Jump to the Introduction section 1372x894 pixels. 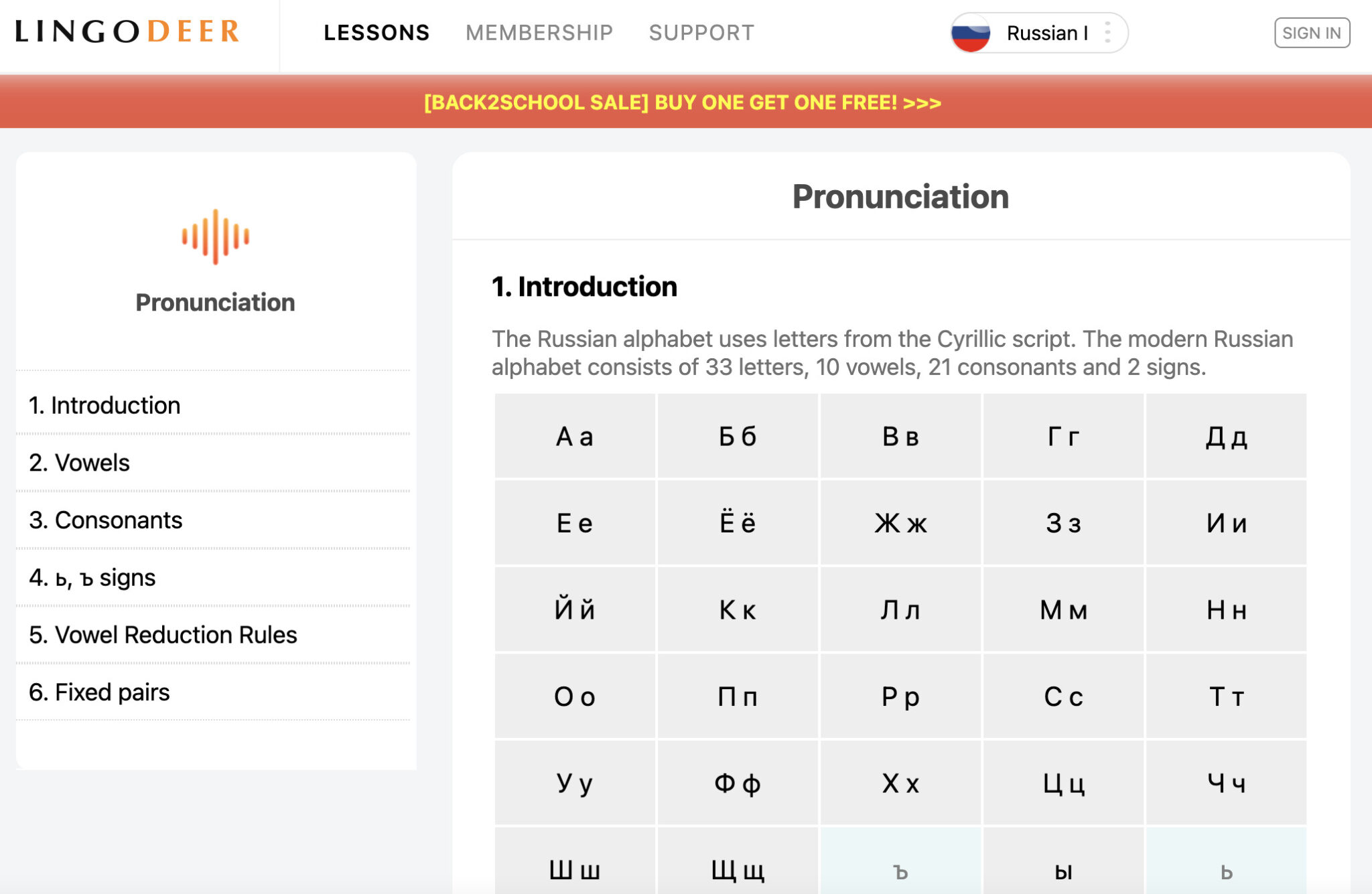click(213, 405)
